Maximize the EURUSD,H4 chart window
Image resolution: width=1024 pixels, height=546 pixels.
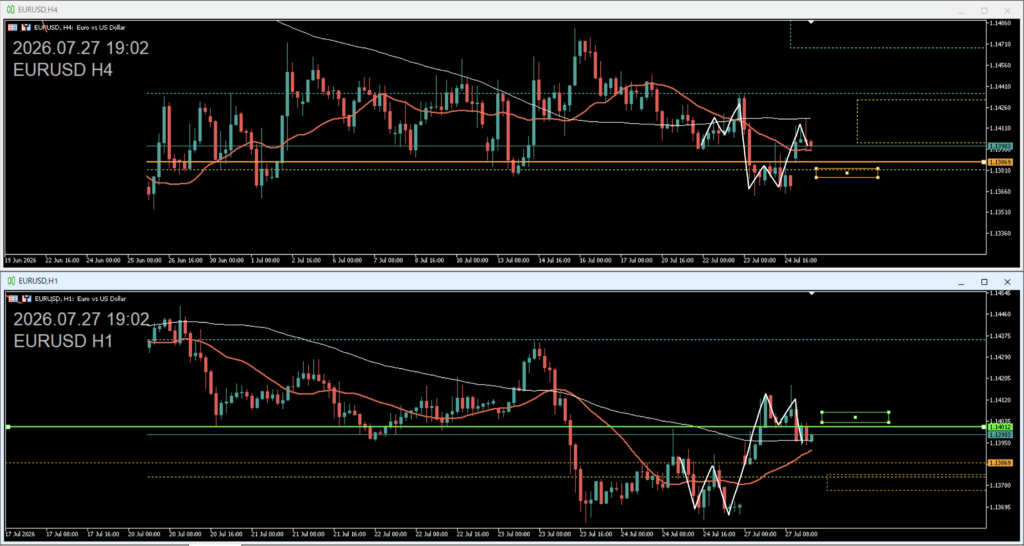[984, 10]
